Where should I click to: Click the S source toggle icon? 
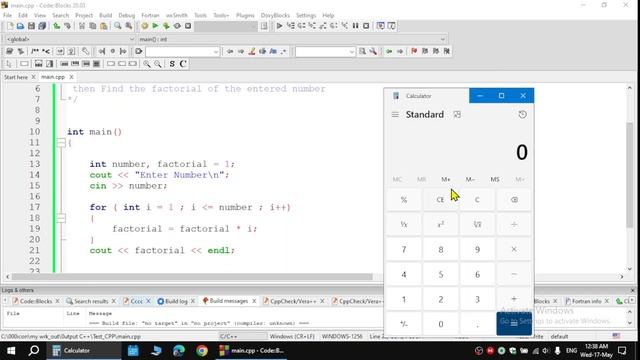click(172, 64)
